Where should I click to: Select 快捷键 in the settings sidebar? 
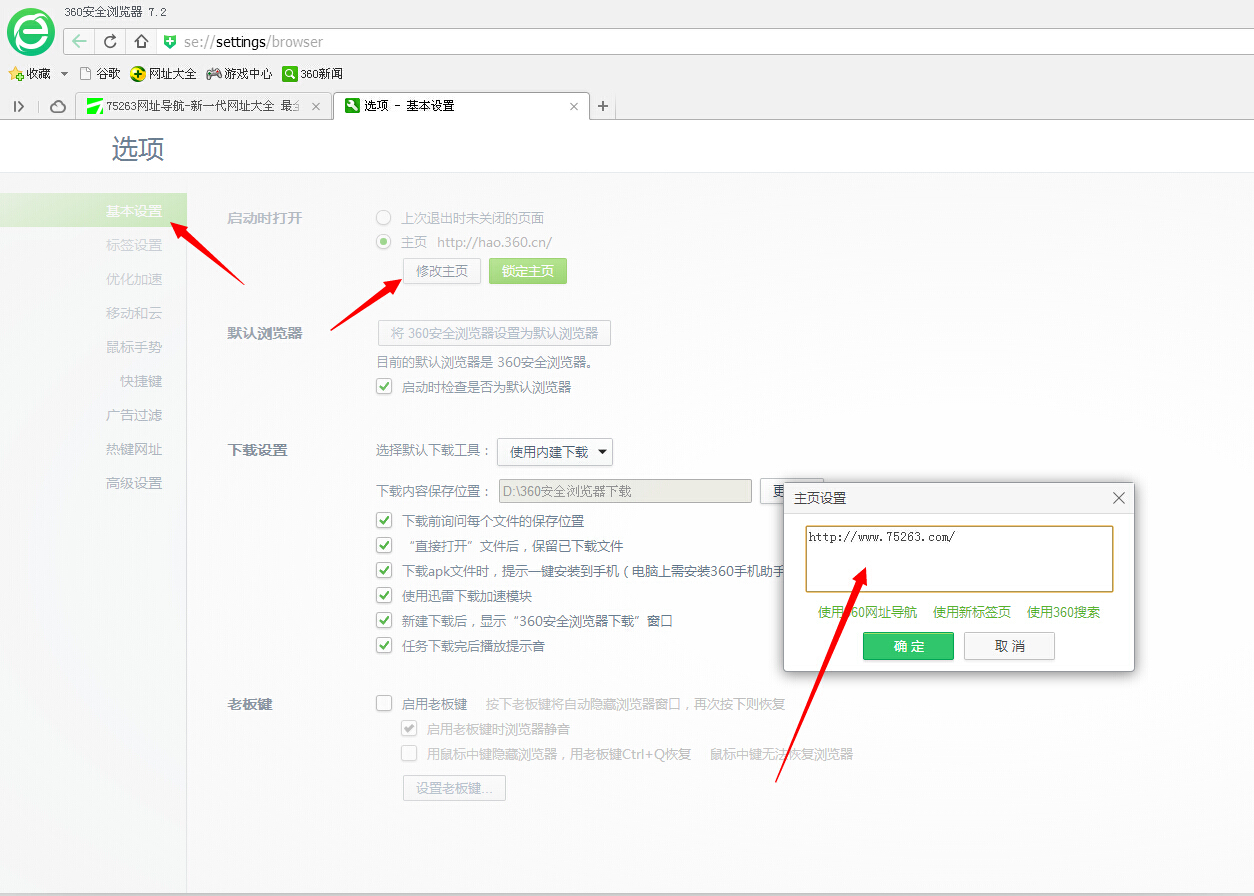141,381
